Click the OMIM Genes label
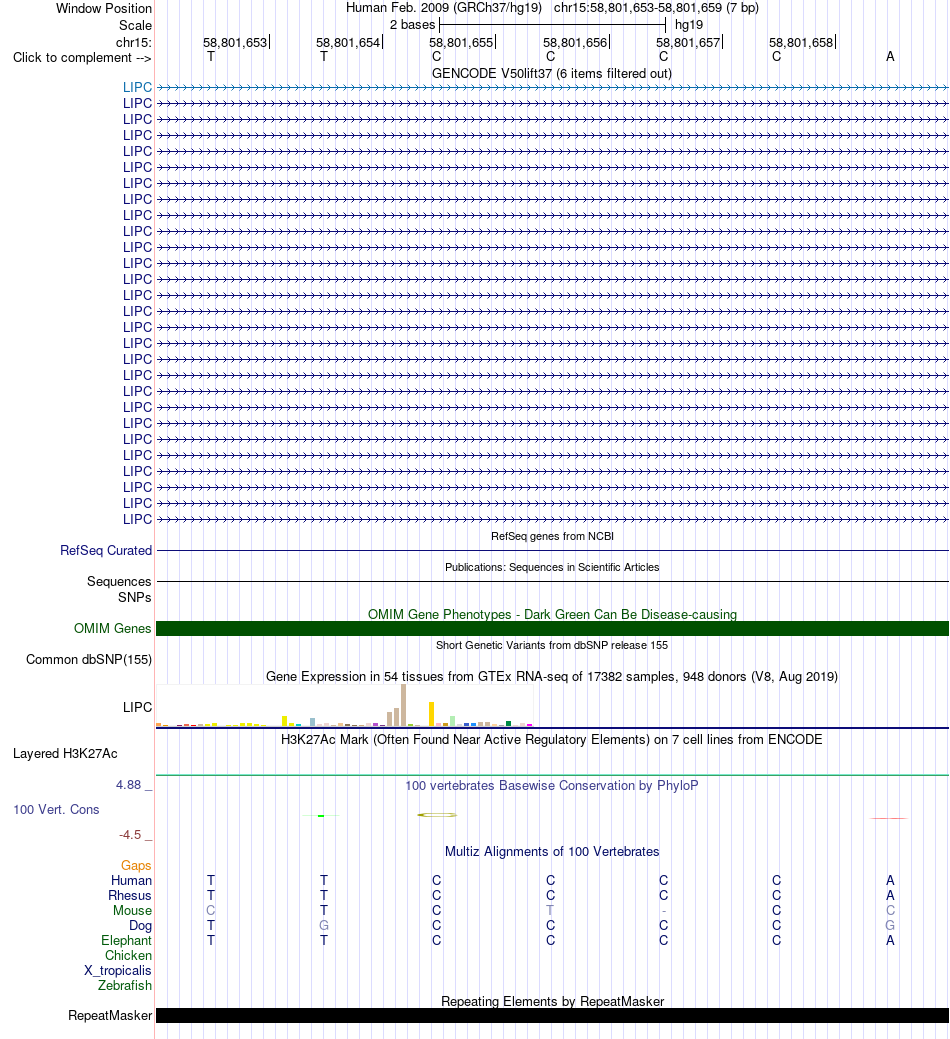The width and height of the screenshot is (950, 1039). [x=113, y=629]
